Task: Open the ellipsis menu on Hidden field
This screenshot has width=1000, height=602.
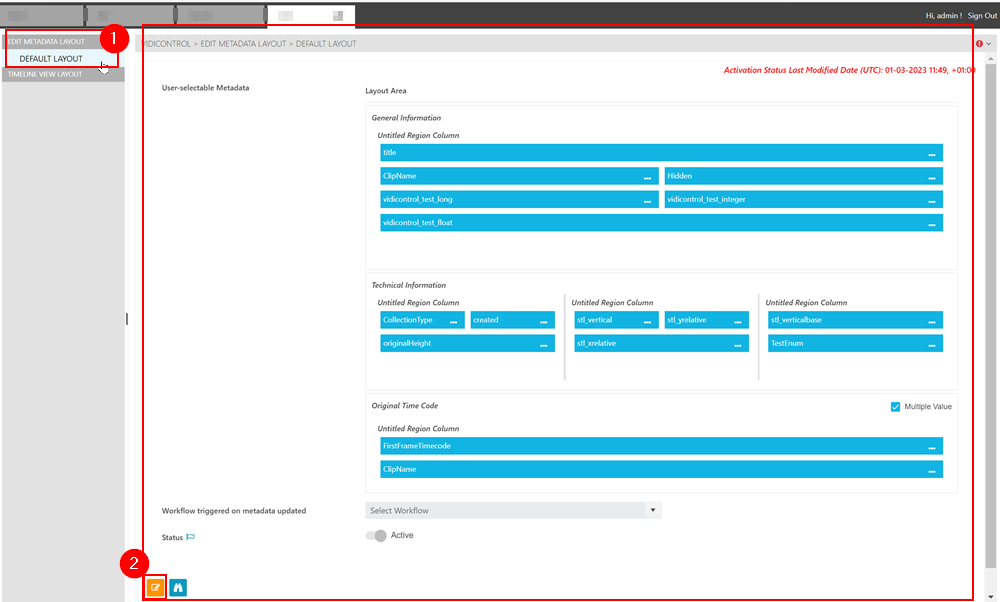Action: tap(931, 177)
